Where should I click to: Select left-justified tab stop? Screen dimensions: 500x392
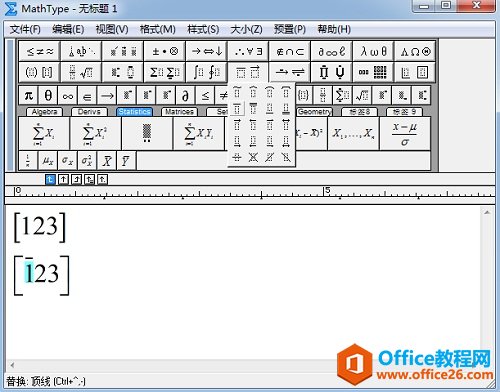point(50,180)
